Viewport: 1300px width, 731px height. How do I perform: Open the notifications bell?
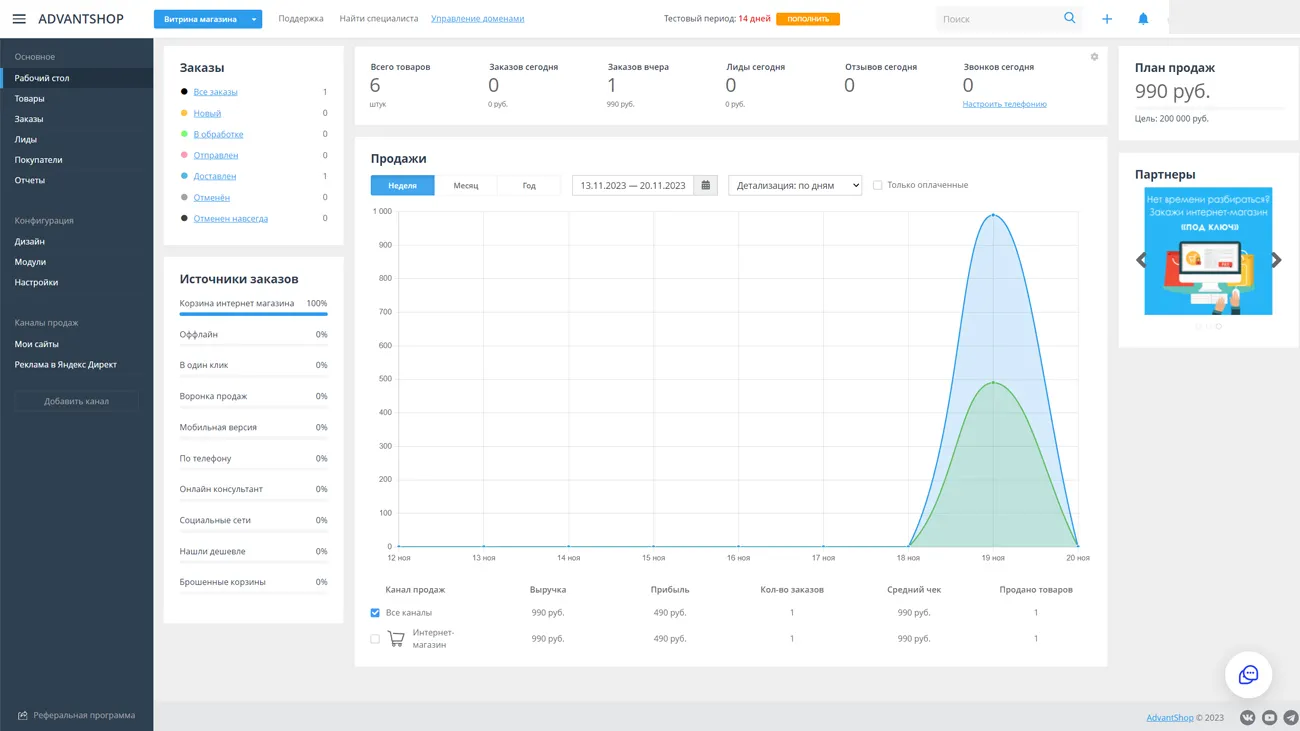1143,19
